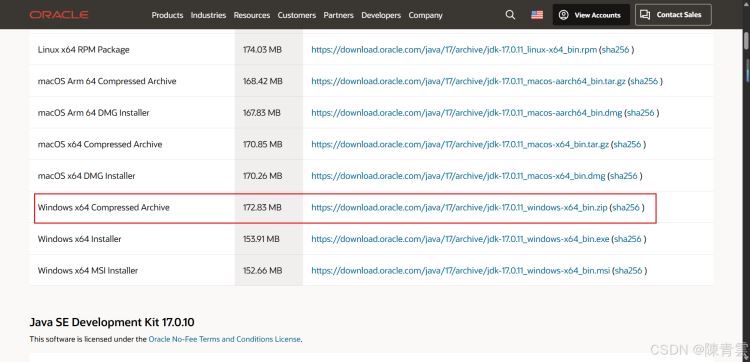Image resolution: width=750 pixels, height=362 pixels.
Task: Click the Oracle logo
Action: pos(58,15)
